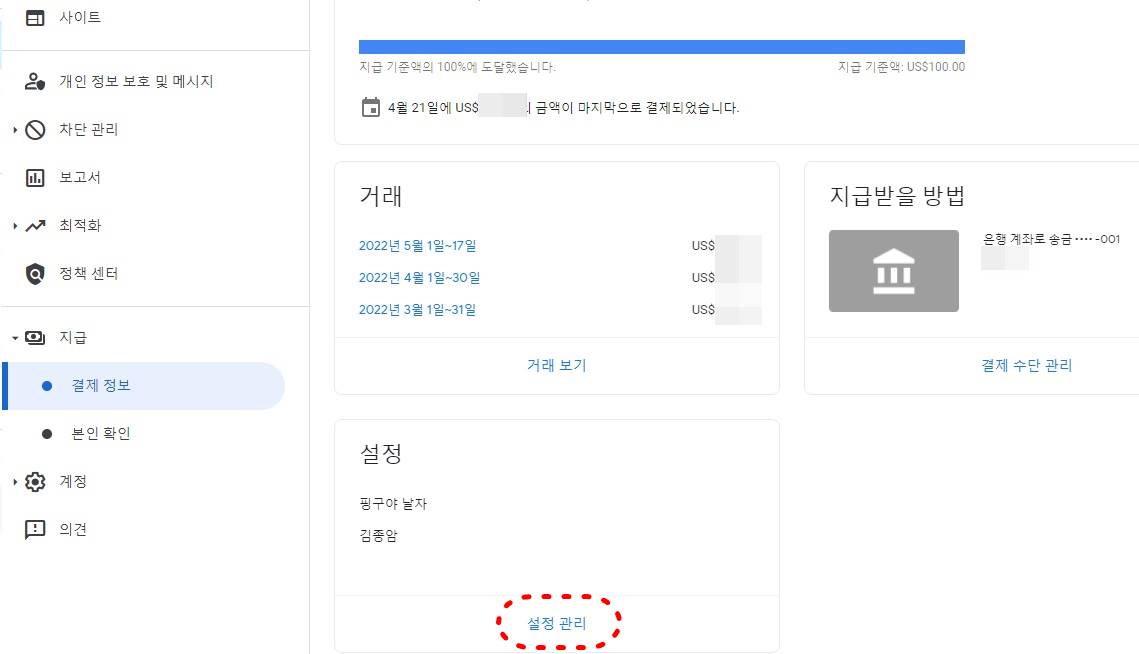
Task: Click the 김종암 name text
Action: coord(378,536)
